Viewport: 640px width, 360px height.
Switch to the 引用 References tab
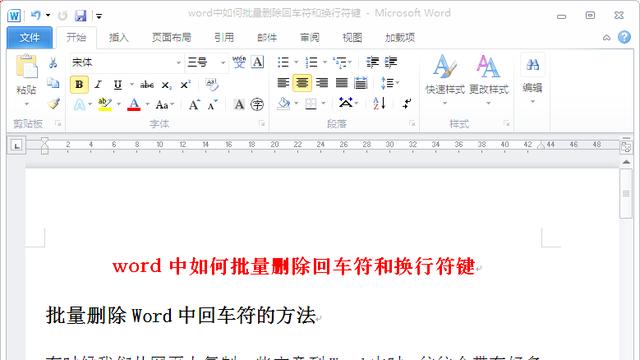coord(224,38)
